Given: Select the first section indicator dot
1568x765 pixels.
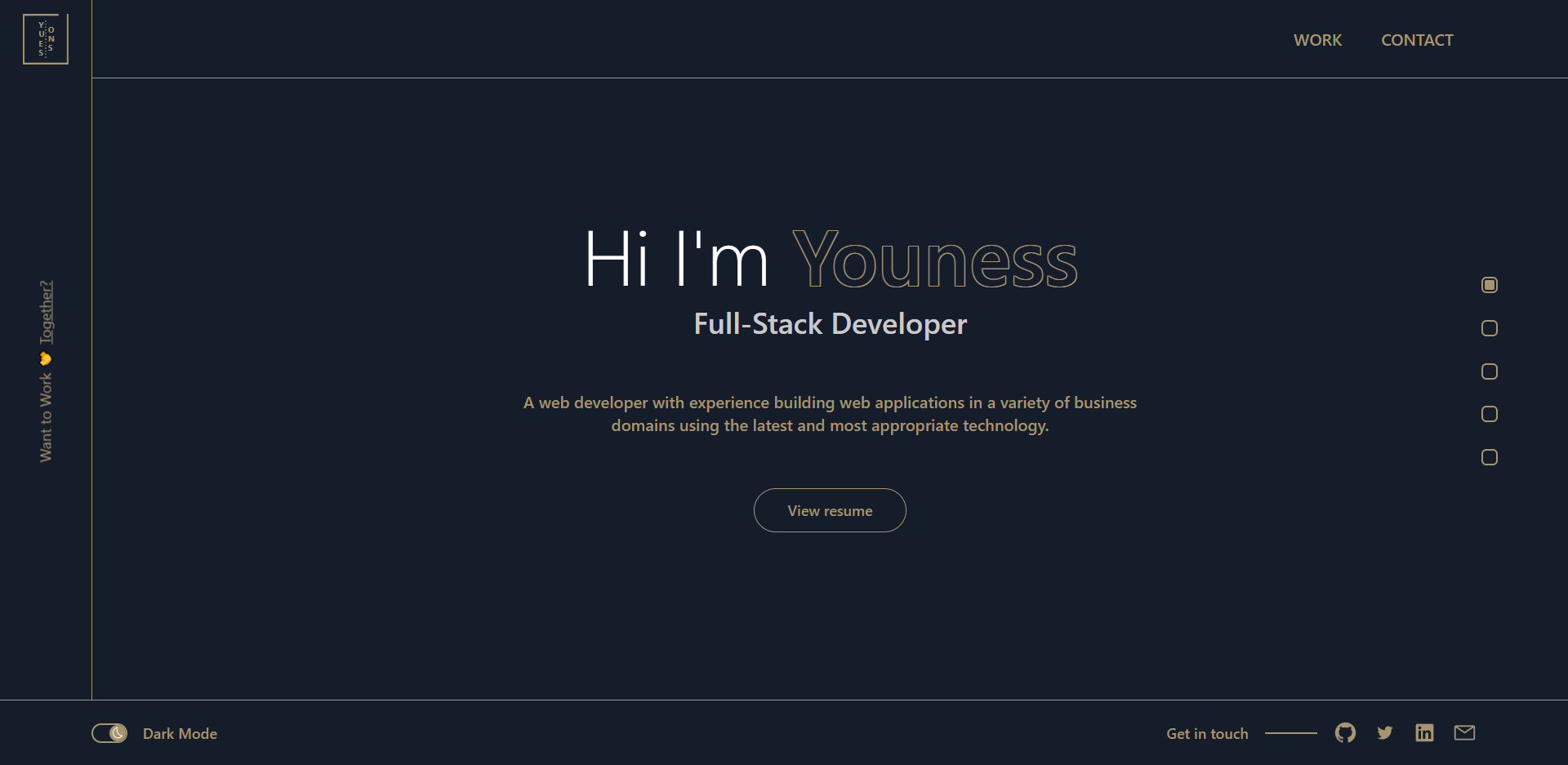Looking at the screenshot, I should (x=1490, y=285).
